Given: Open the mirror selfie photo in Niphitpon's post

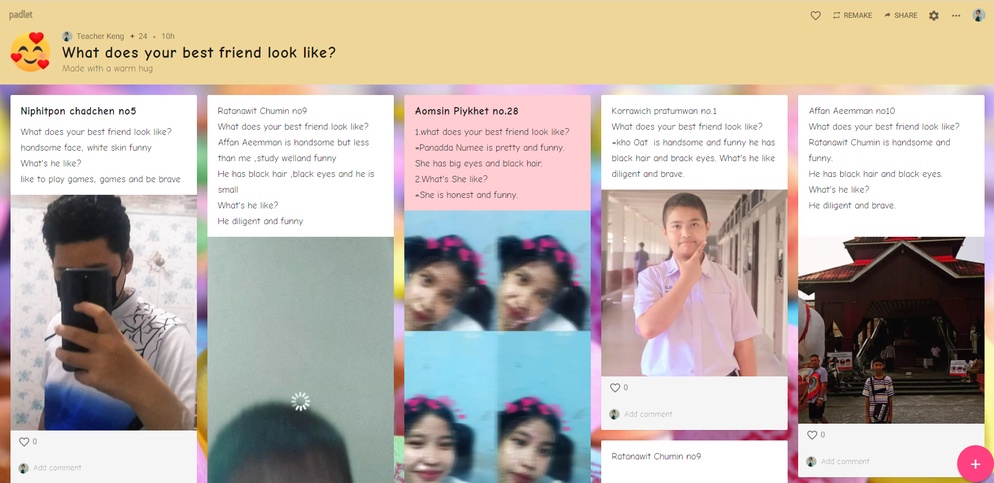Looking at the screenshot, I should [x=103, y=312].
